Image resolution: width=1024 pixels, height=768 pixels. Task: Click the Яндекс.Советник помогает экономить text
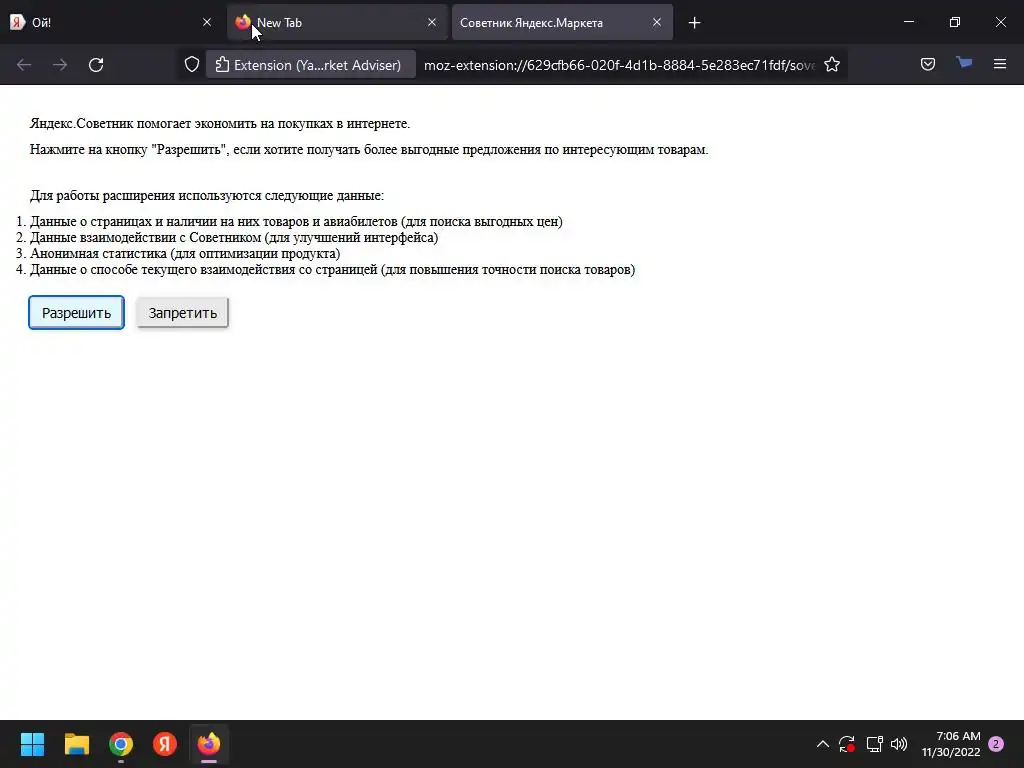pos(219,123)
